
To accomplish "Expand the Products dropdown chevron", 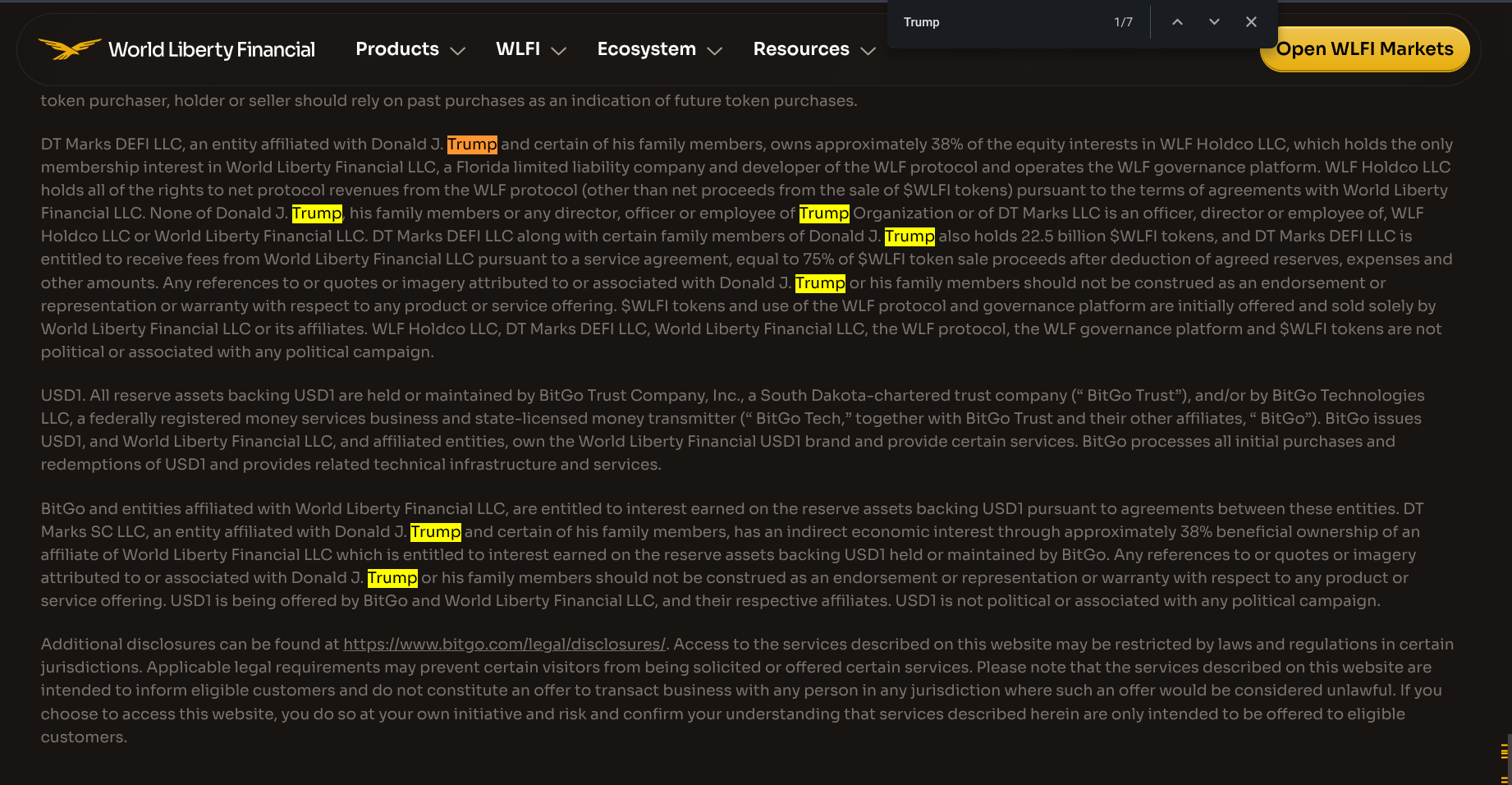I will pos(458,51).
